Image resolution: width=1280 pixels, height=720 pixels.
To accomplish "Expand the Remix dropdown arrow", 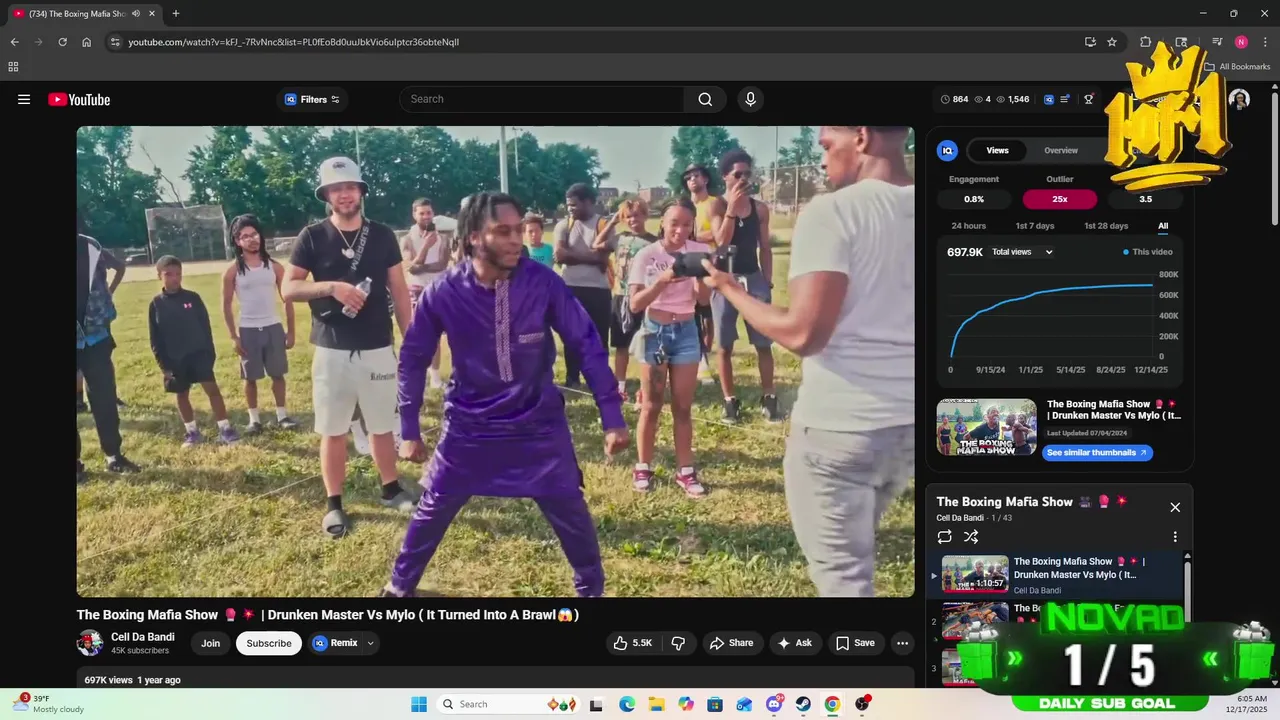I will (370, 643).
